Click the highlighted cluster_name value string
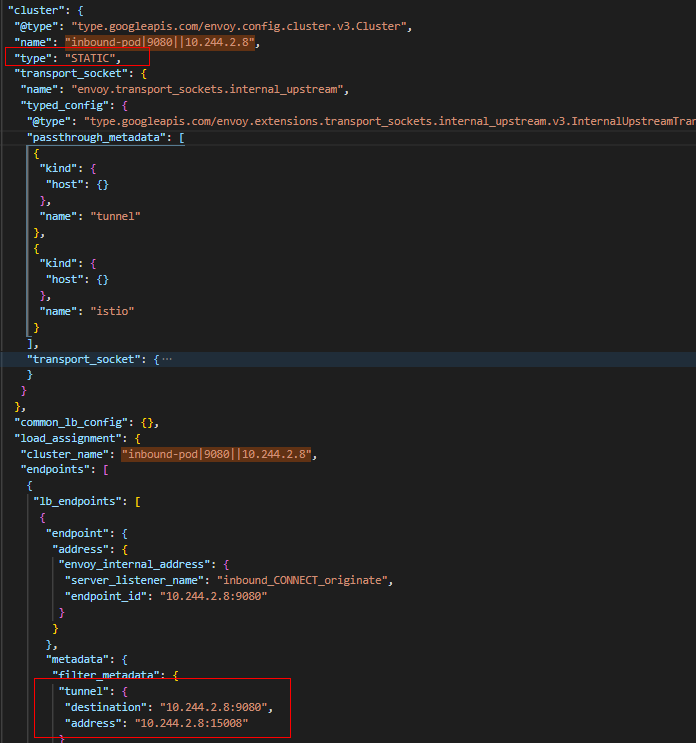The height and width of the screenshot is (743, 696). [218, 454]
